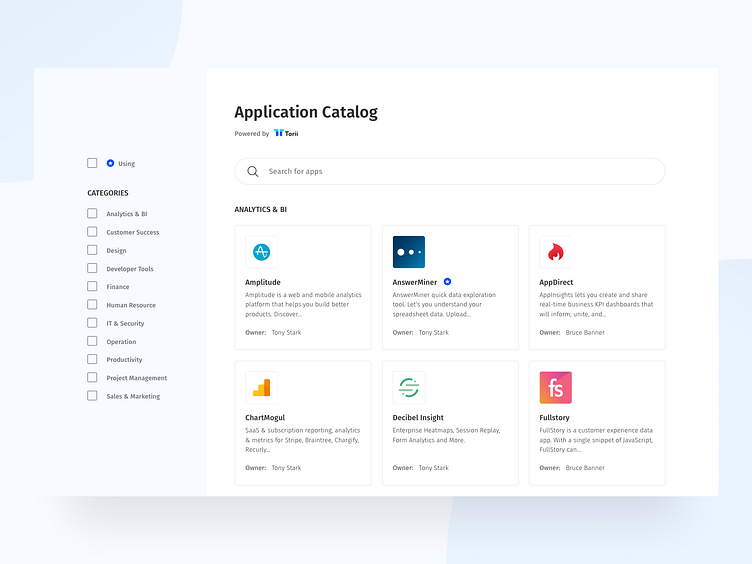
Task: Open the AppDirect app title
Action: tap(556, 282)
